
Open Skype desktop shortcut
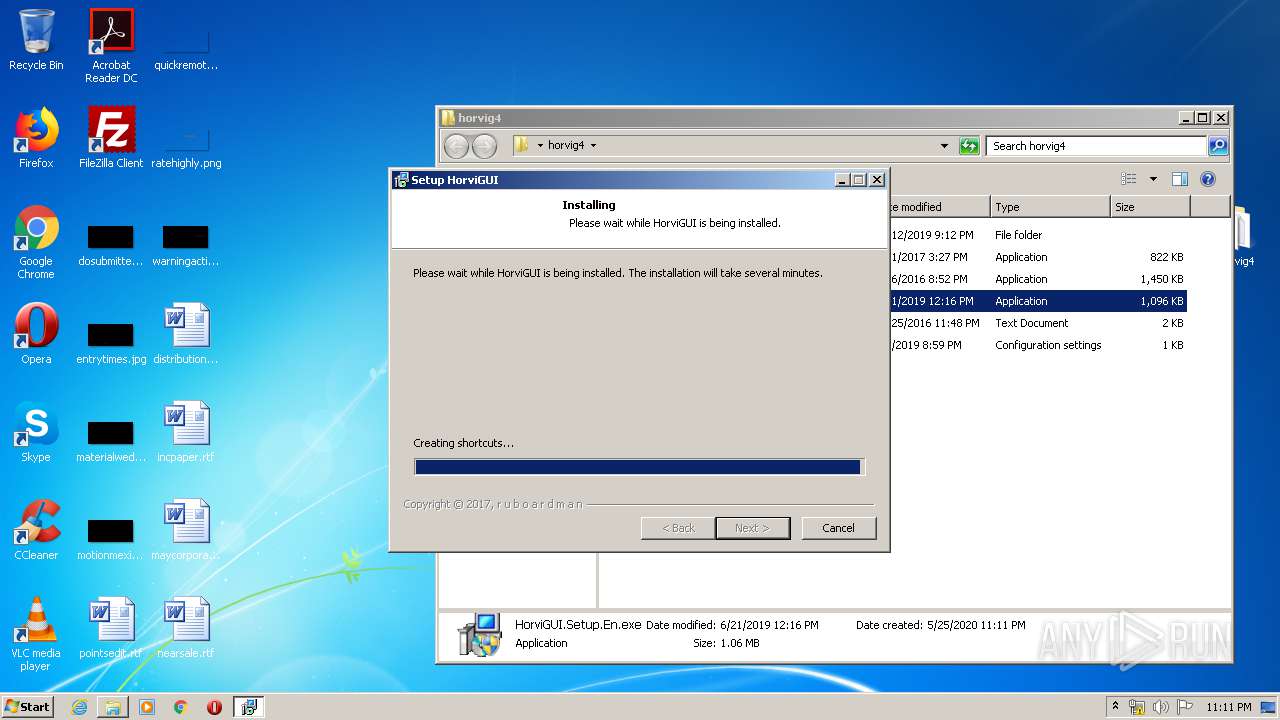point(36,432)
